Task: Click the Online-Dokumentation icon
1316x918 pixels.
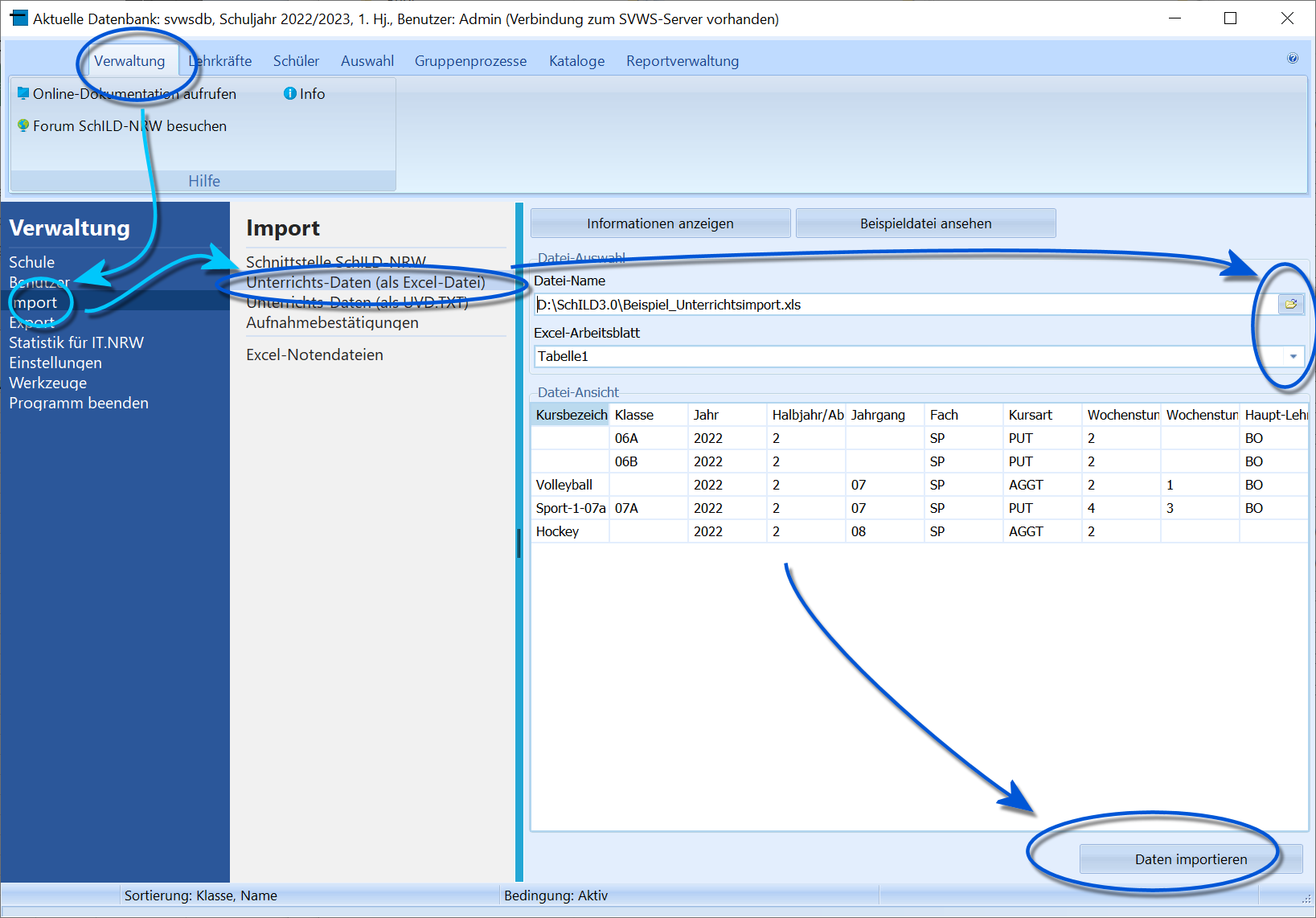Action: click(23, 93)
